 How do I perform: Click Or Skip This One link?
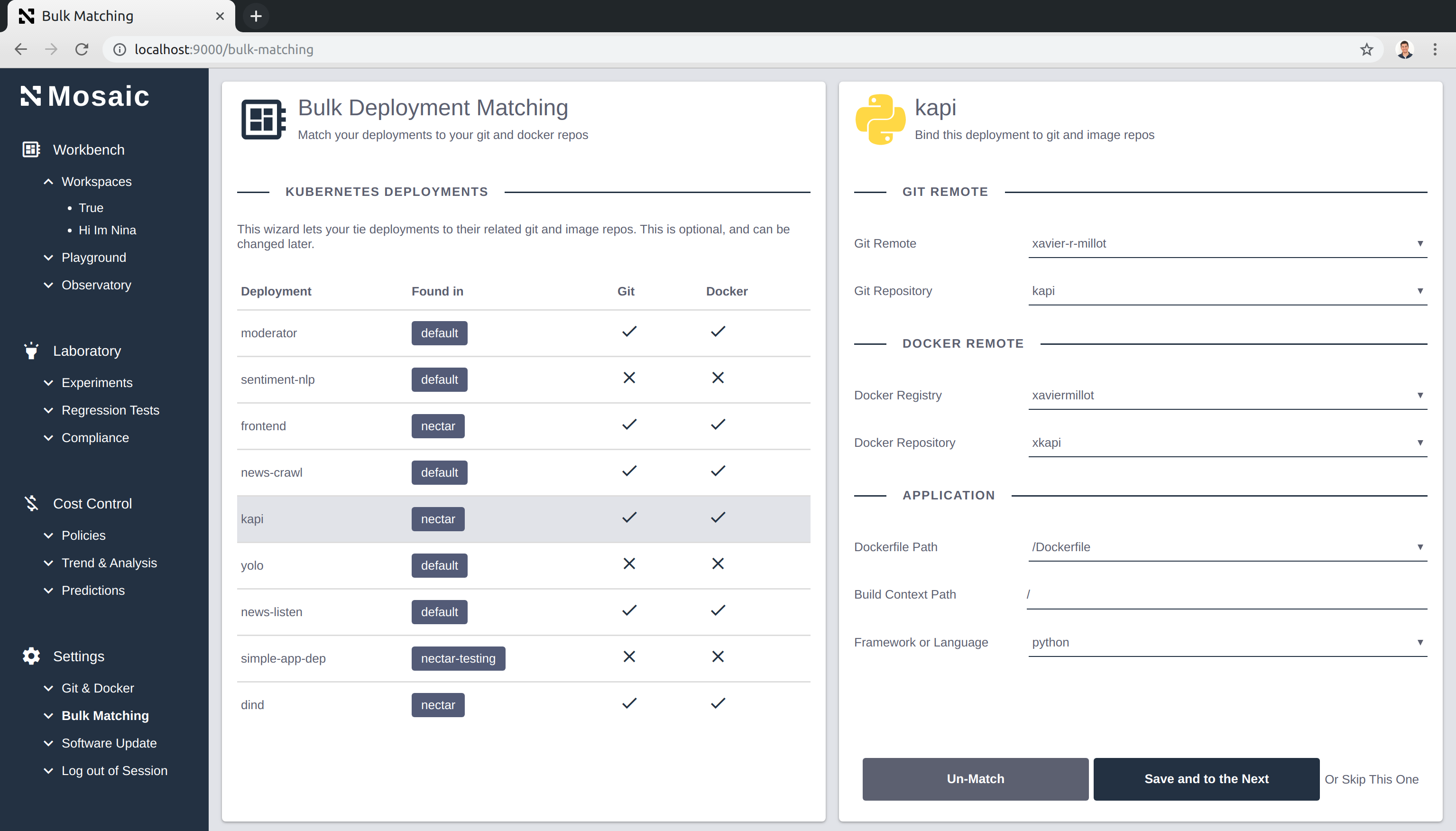pyautogui.click(x=1371, y=780)
